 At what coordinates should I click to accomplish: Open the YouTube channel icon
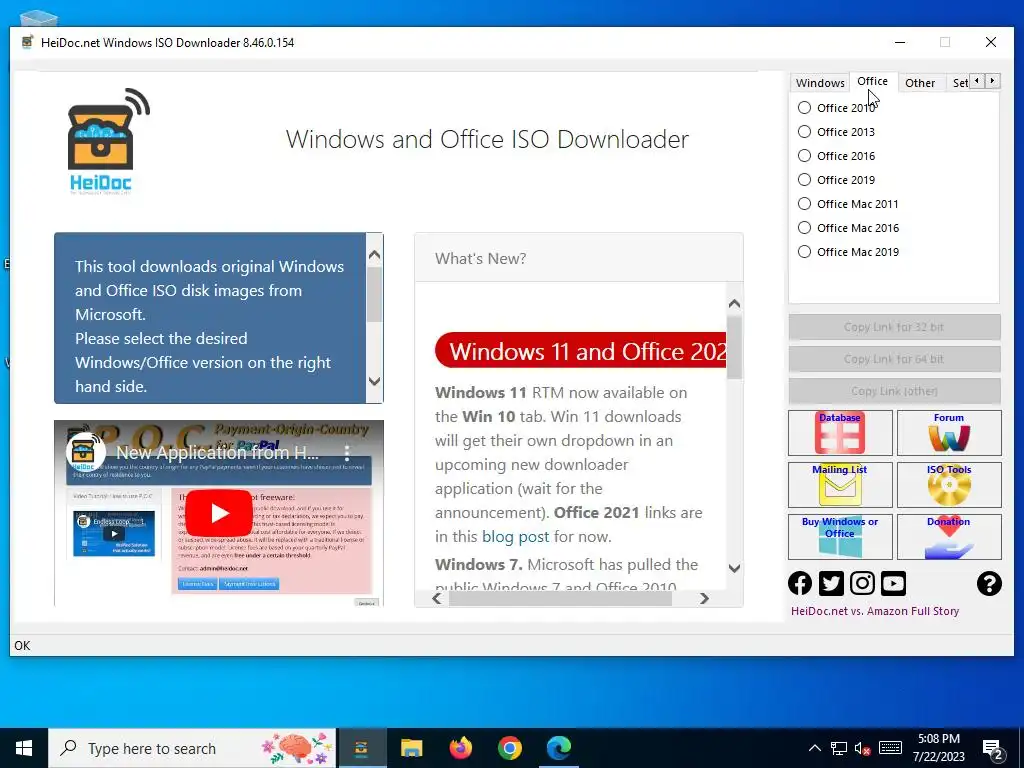[x=893, y=583]
